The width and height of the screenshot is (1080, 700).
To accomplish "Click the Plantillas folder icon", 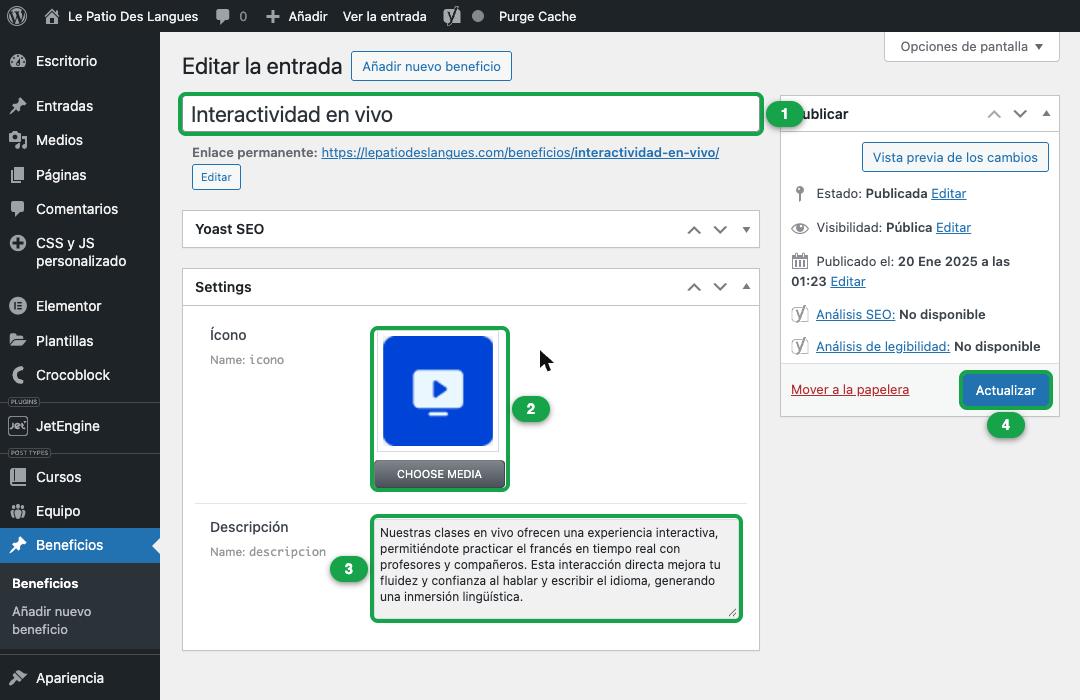I will click(x=18, y=340).
